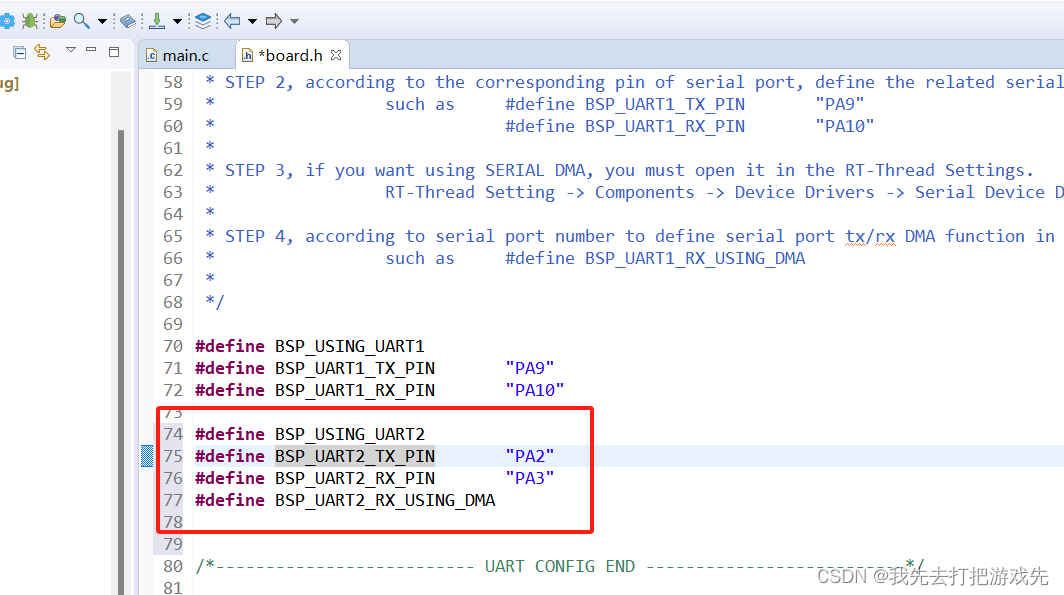Switch to the board.h tab

click(x=289, y=55)
